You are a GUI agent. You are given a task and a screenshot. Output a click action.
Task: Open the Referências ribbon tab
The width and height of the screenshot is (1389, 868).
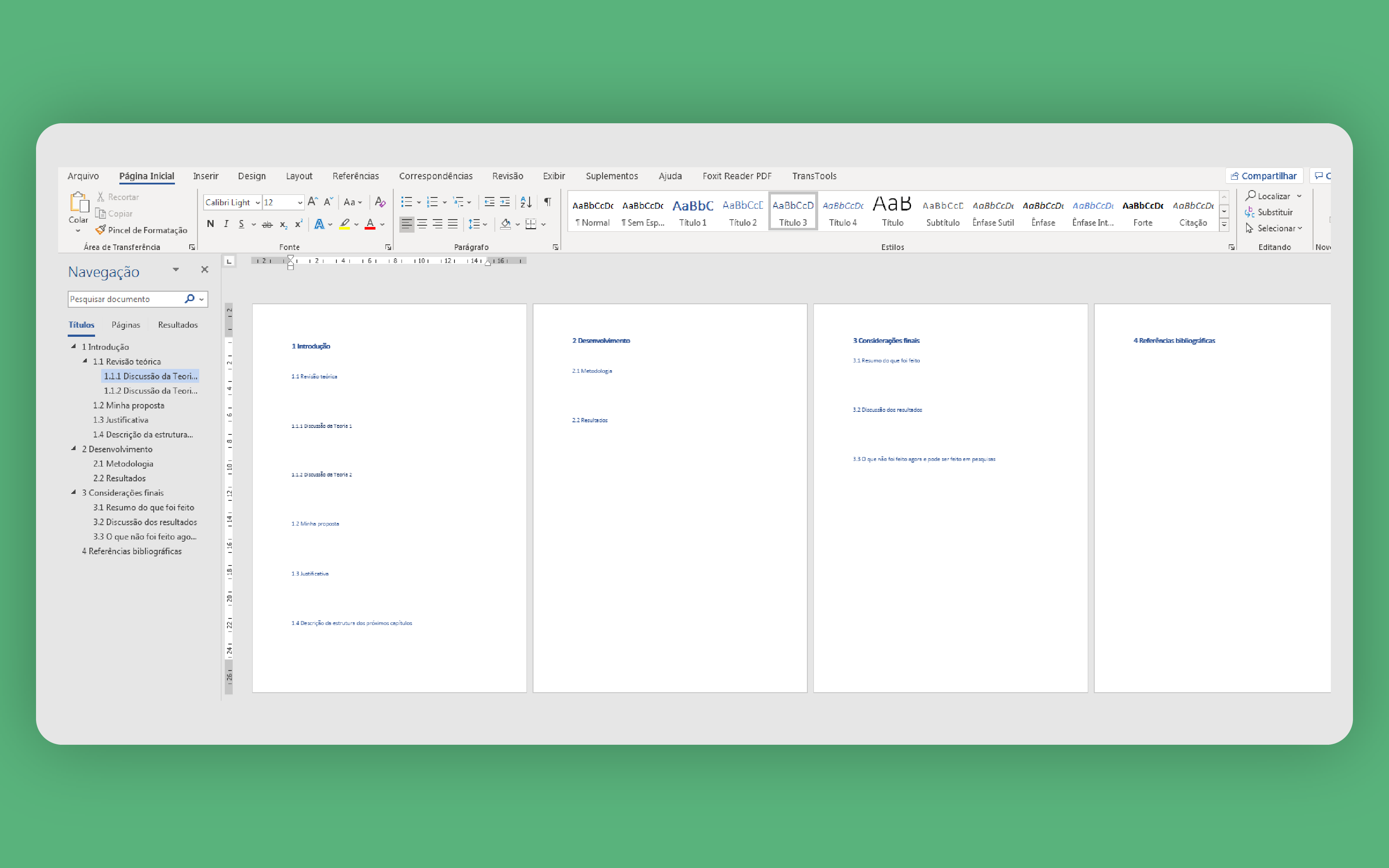[x=355, y=176]
